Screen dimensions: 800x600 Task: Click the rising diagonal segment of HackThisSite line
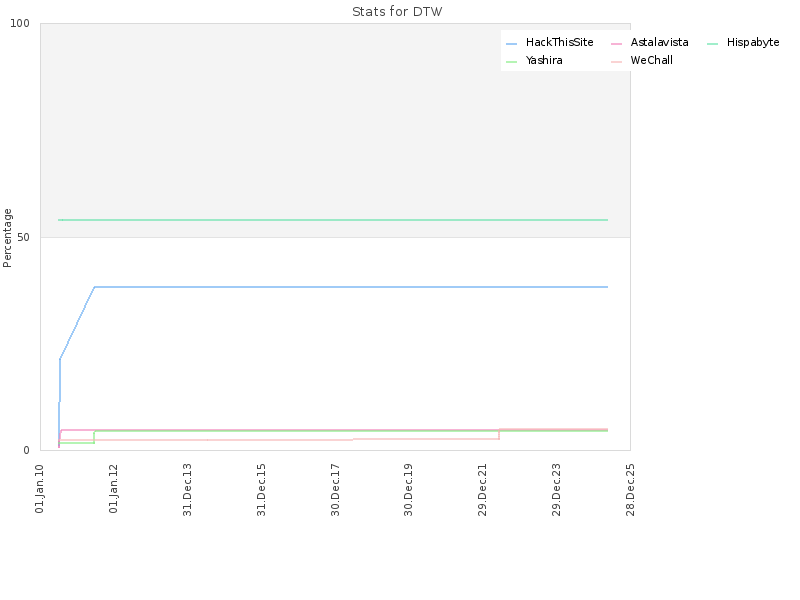pyautogui.click(x=77, y=323)
